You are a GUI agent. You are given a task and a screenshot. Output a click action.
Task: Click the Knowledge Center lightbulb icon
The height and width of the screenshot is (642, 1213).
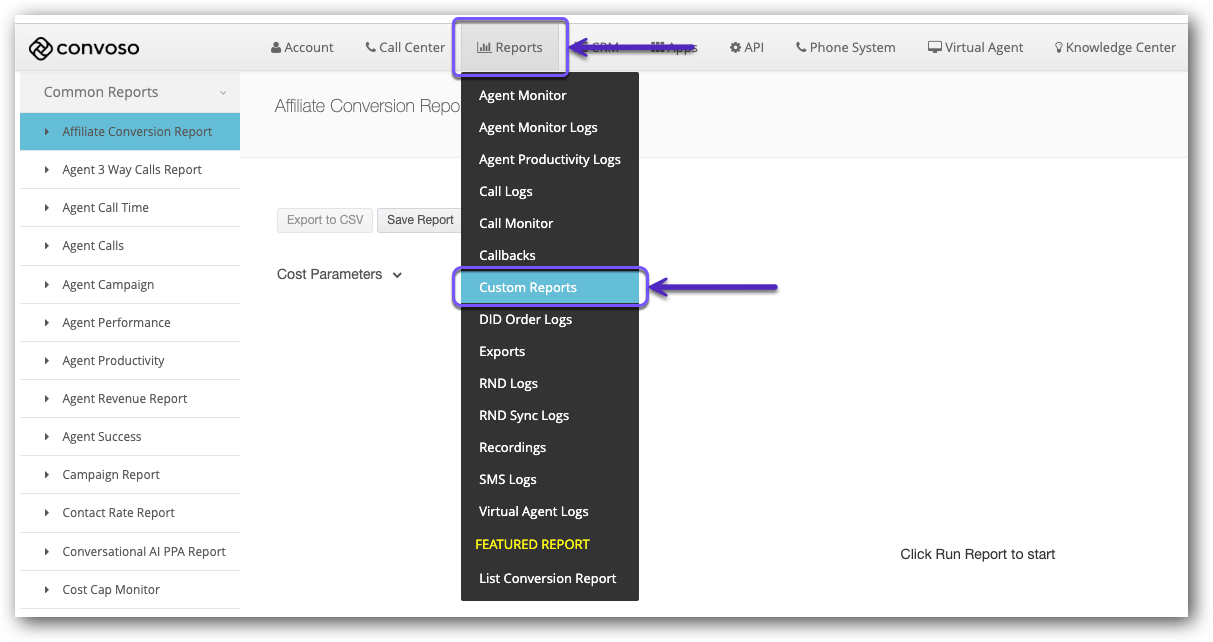click(1059, 47)
